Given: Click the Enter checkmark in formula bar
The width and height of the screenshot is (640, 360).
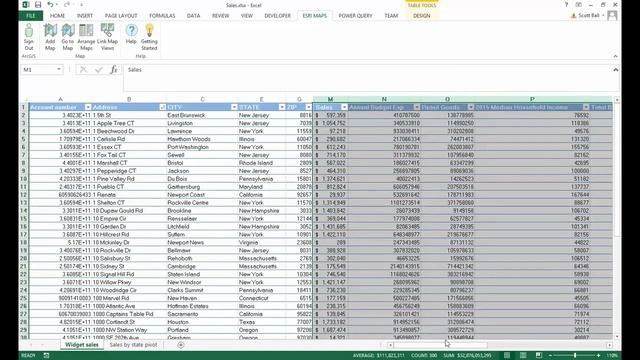Looking at the screenshot, I should (x=98, y=70).
